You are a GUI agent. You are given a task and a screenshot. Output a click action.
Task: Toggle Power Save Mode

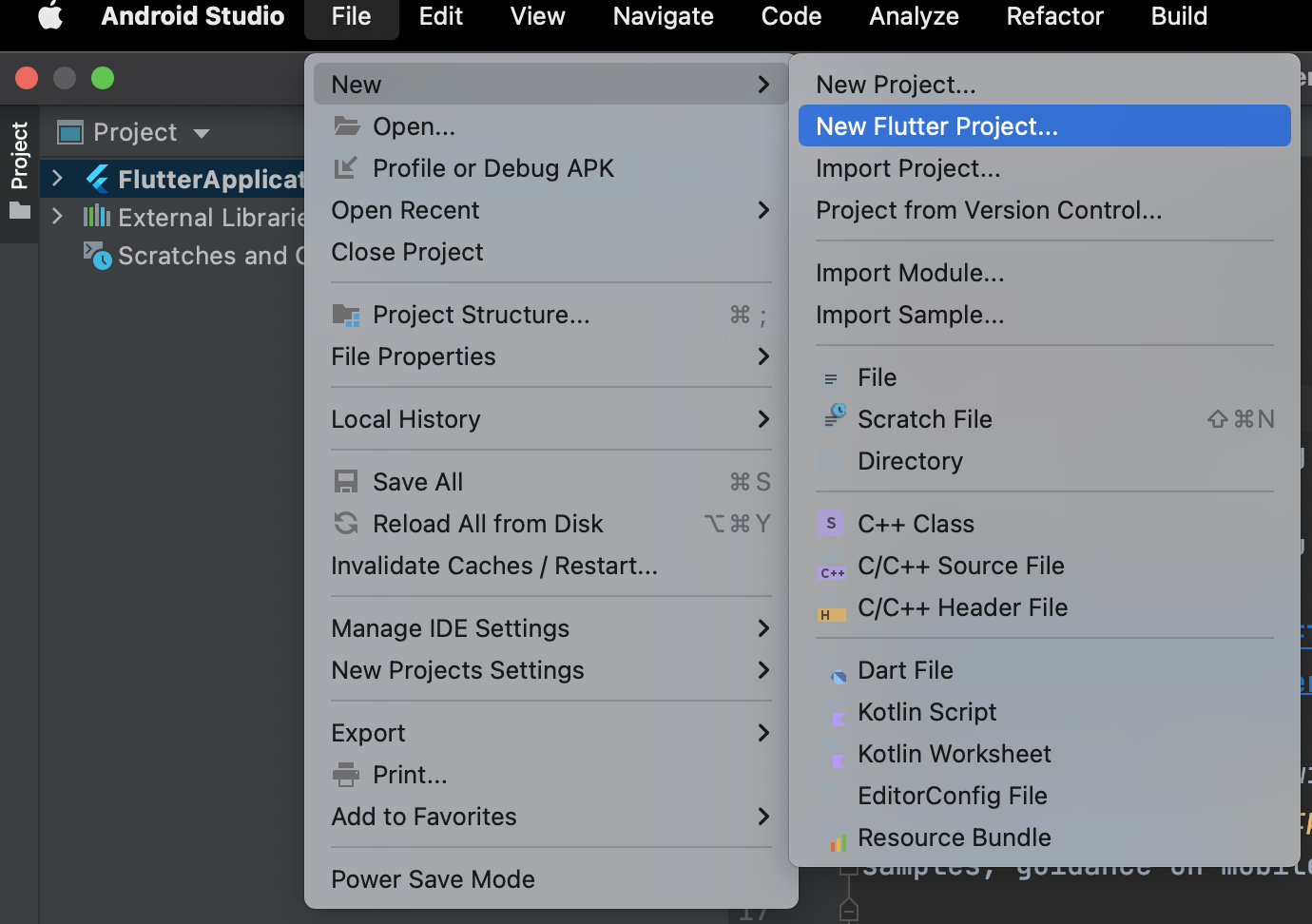(x=433, y=879)
